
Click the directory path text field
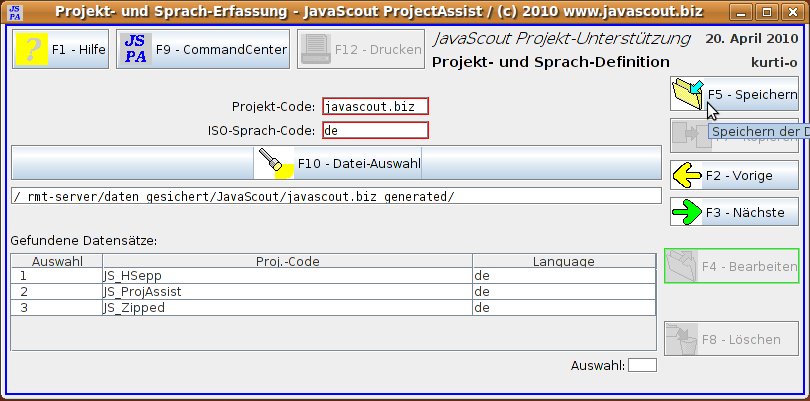tap(336, 196)
